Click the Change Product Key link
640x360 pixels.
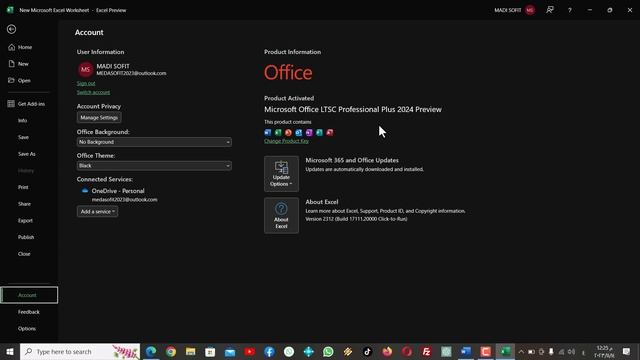point(286,141)
